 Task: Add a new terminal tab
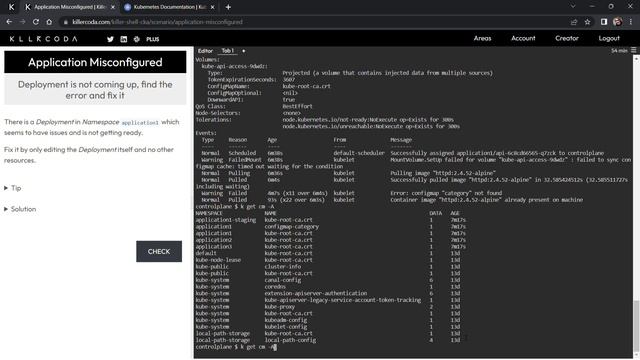point(244,51)
